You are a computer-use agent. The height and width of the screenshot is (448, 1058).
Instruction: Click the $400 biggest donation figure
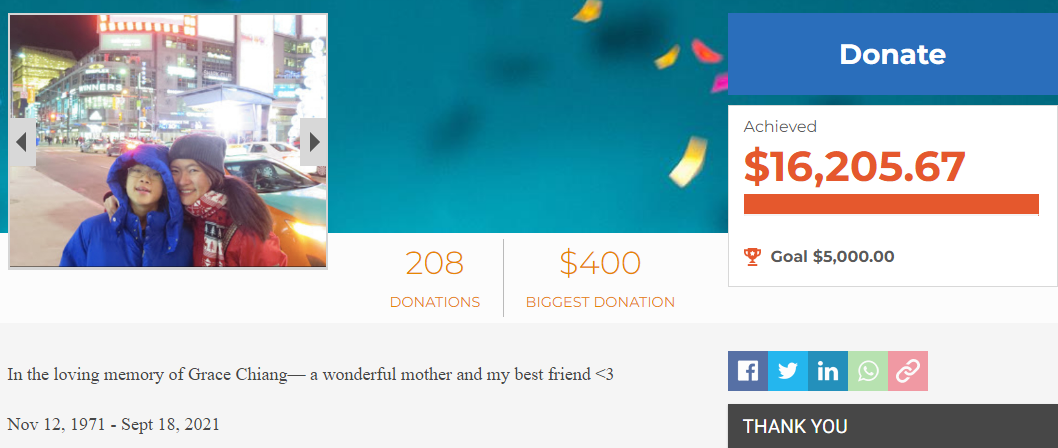click(x=600, y=263)
